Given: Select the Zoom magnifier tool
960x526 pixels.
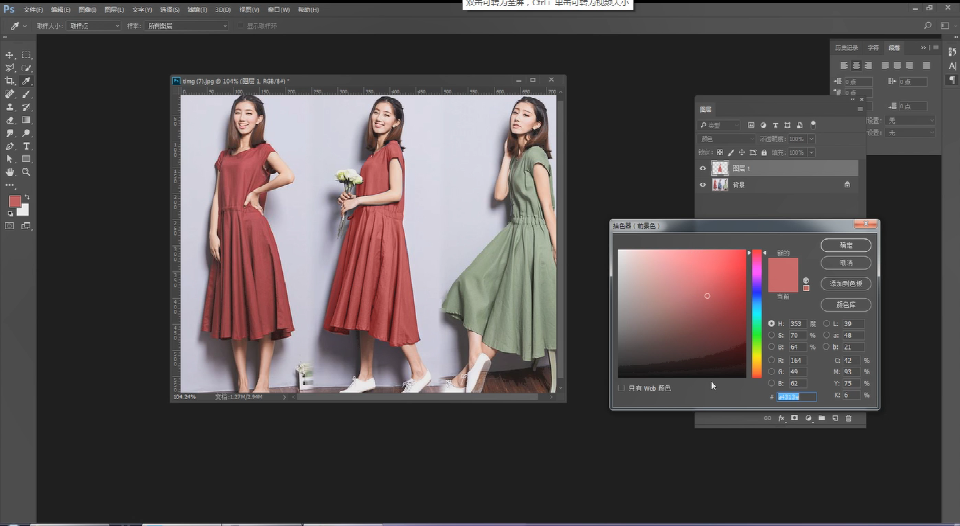Looking at the screenshot, I should pos(26,172).
